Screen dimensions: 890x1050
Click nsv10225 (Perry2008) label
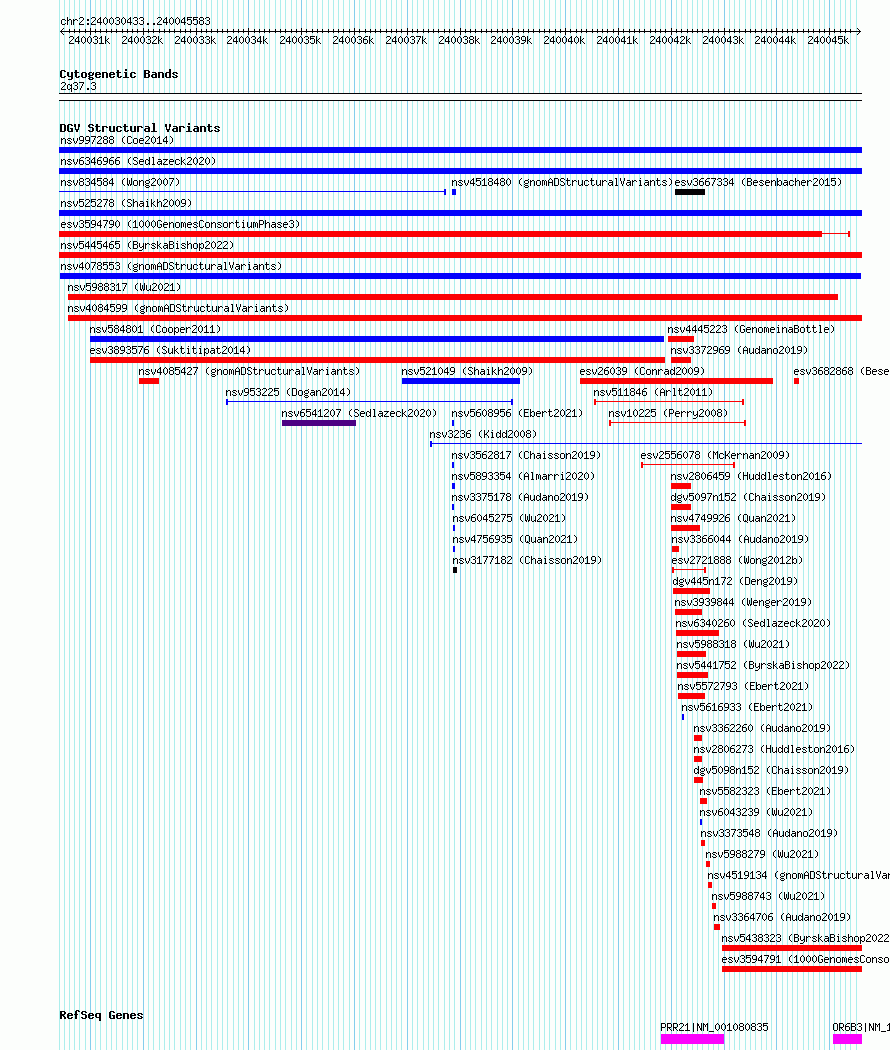[668, 413]
